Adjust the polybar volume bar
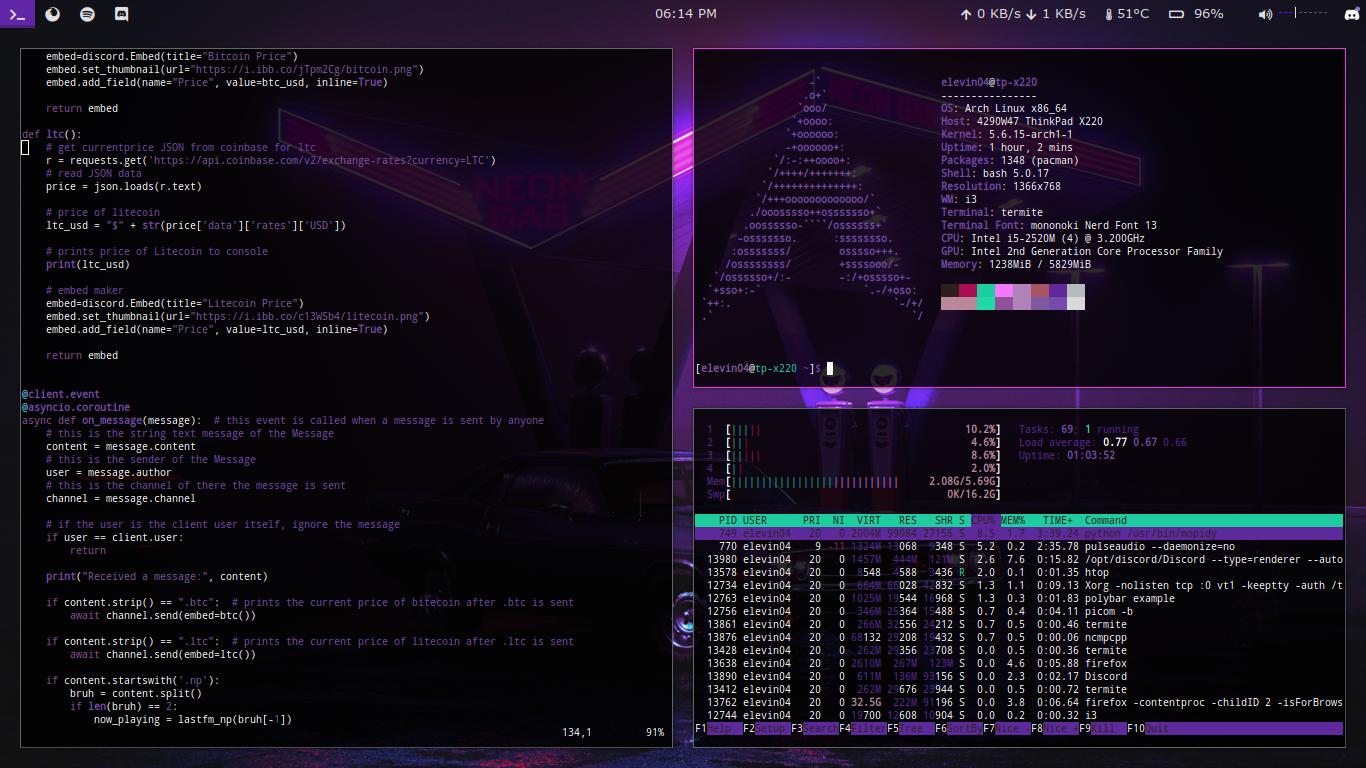Viewport: 1366px width, 768px height. (1302, 14)
